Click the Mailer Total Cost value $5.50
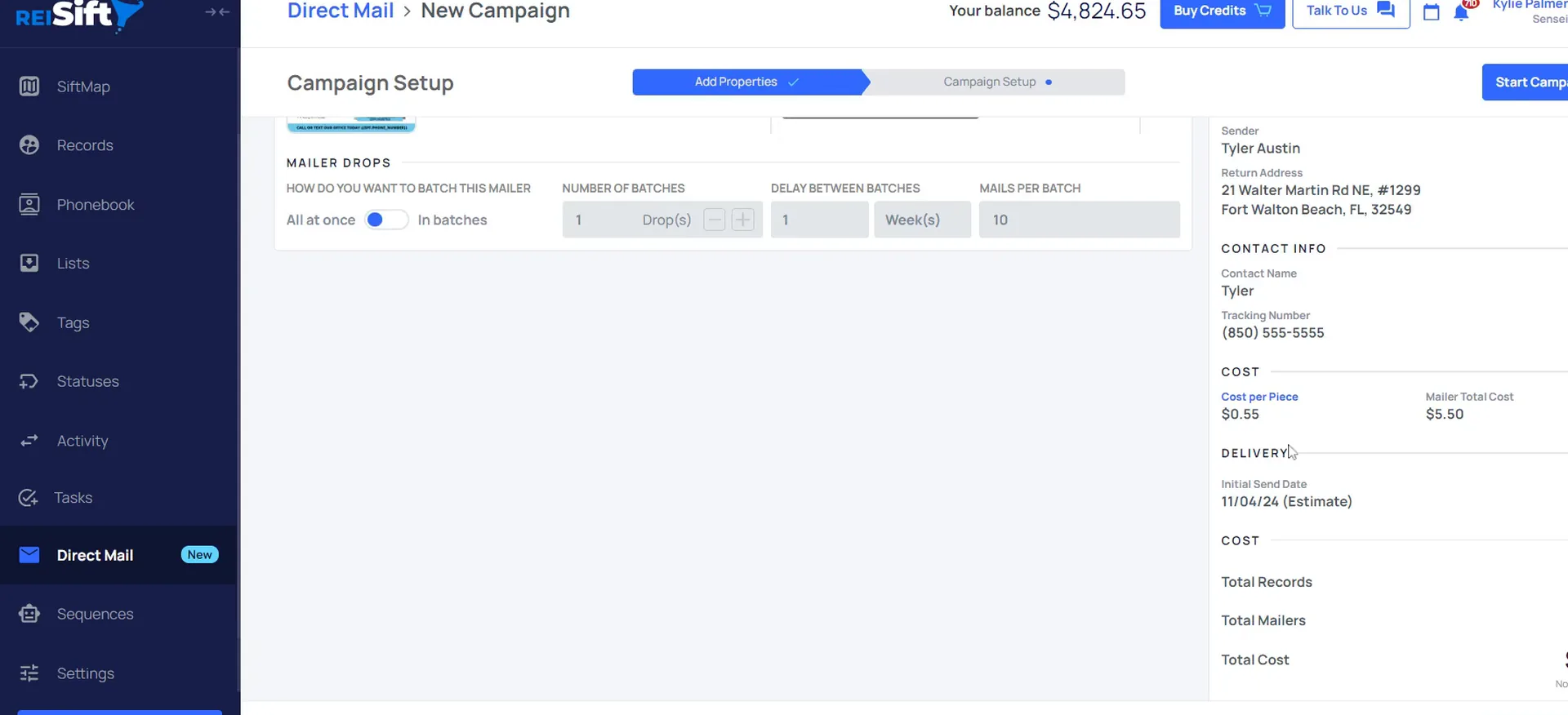The width and height of the screenshot is (1568, 715). (1445, 414)
